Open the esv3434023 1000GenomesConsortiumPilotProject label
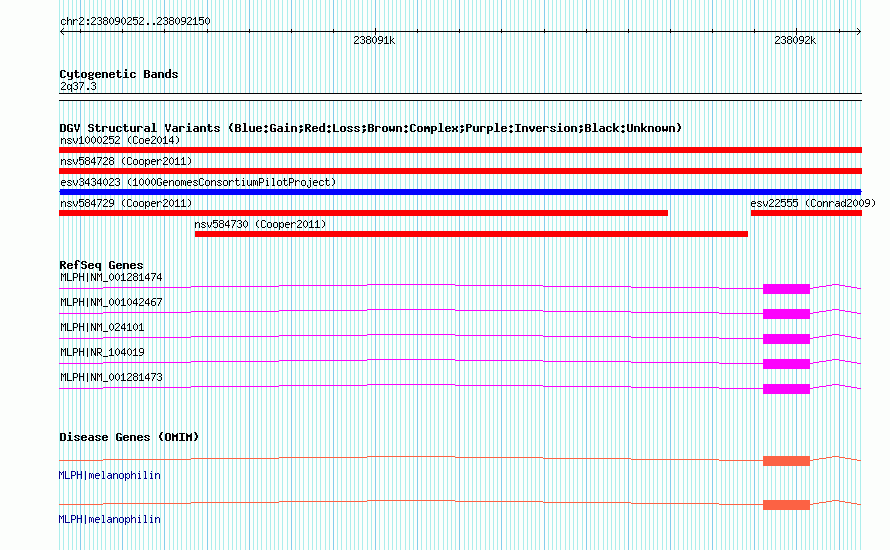The width and height of the screenshot is (890, 550). tap(198, 182)
